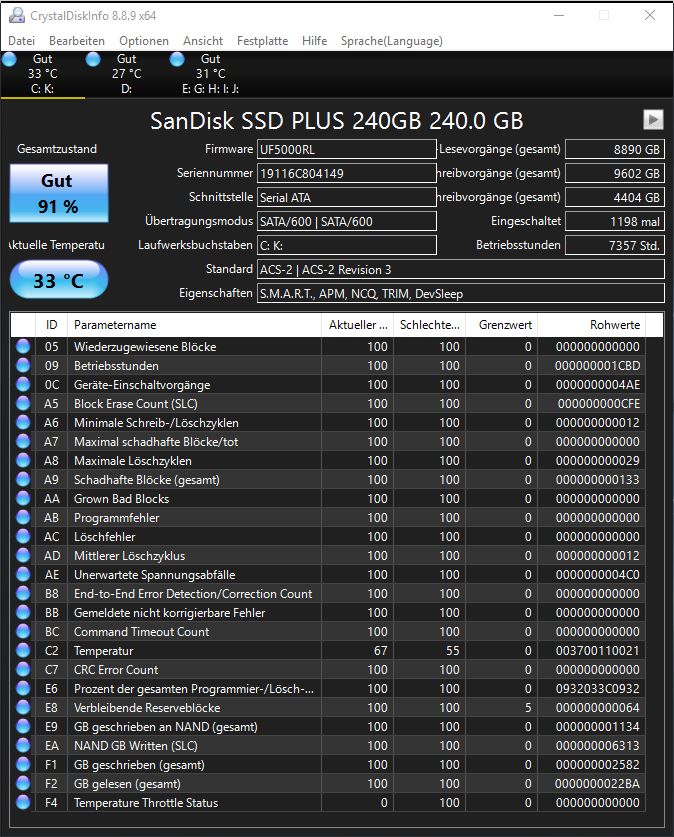The height and width of the screenshot is (837, 674).
Task: Select the GB geschrieben an NAND (gesamt) row
Action: (x=328, y=727)
